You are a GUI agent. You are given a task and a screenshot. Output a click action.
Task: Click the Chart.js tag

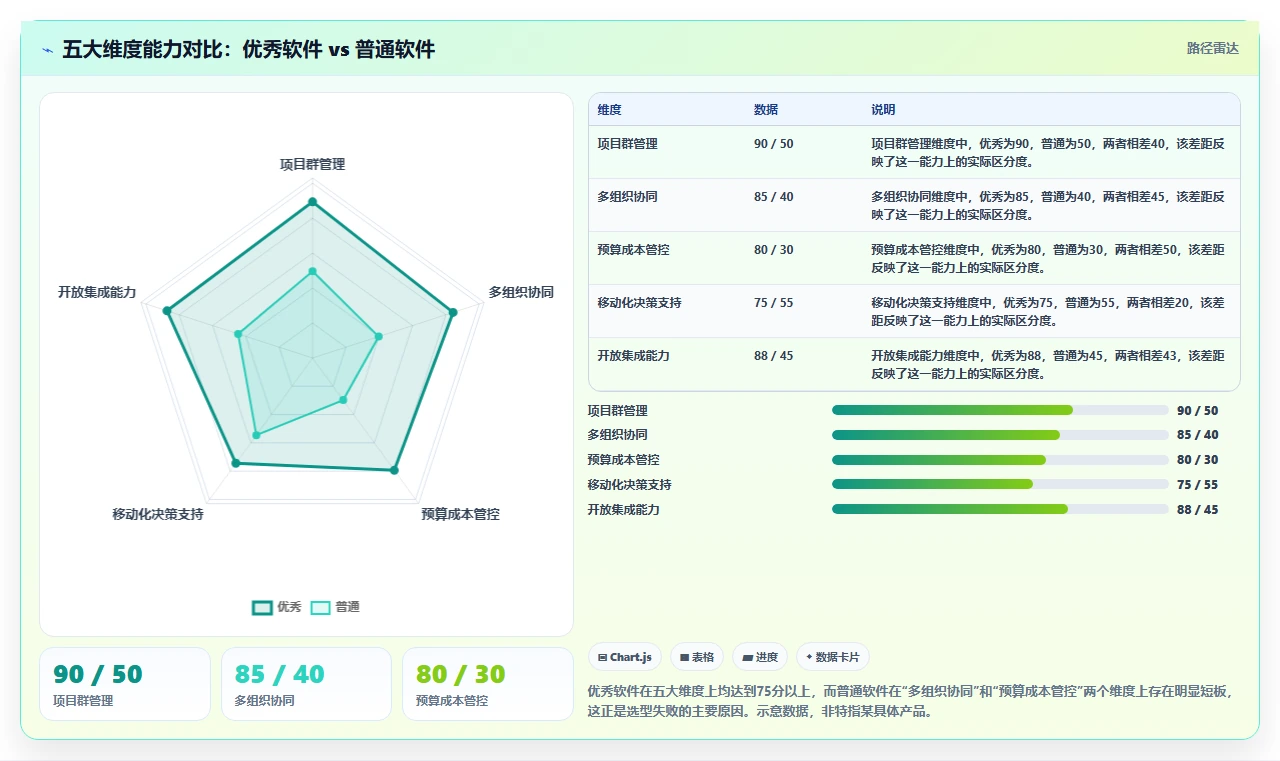pos(625,657)
